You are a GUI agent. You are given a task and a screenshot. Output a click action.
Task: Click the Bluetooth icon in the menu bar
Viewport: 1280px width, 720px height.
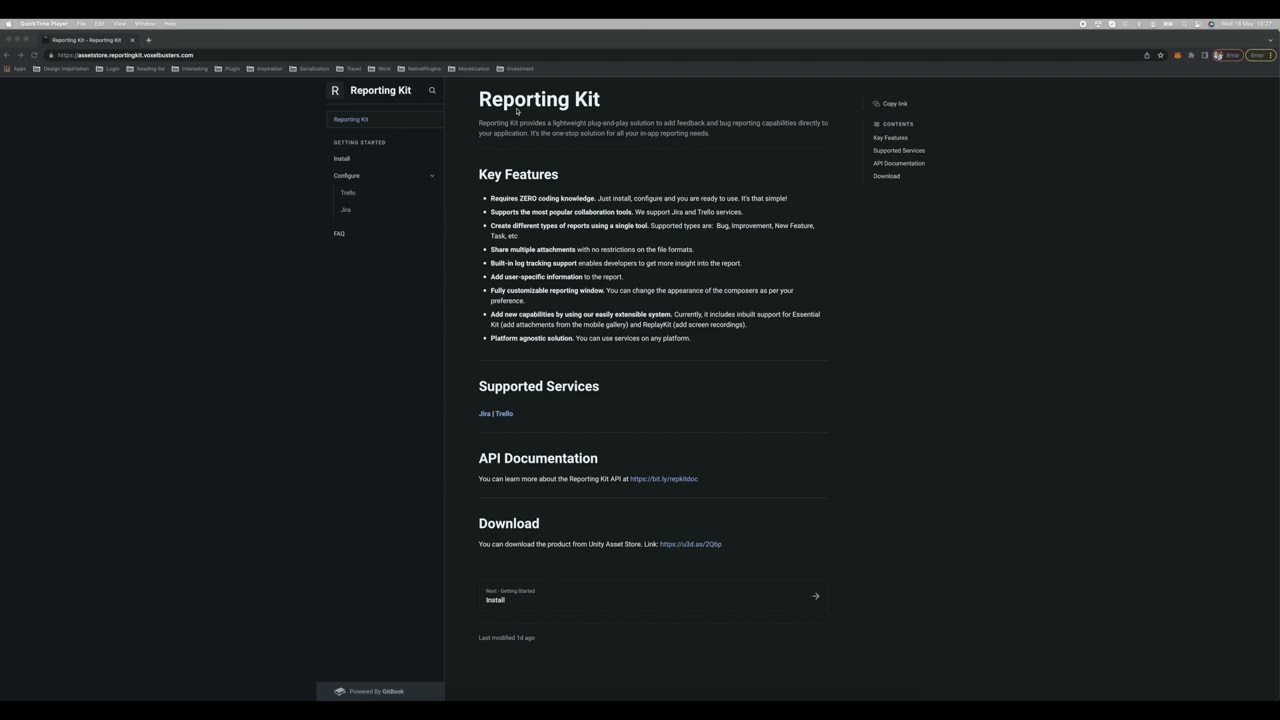[1139, 24]
